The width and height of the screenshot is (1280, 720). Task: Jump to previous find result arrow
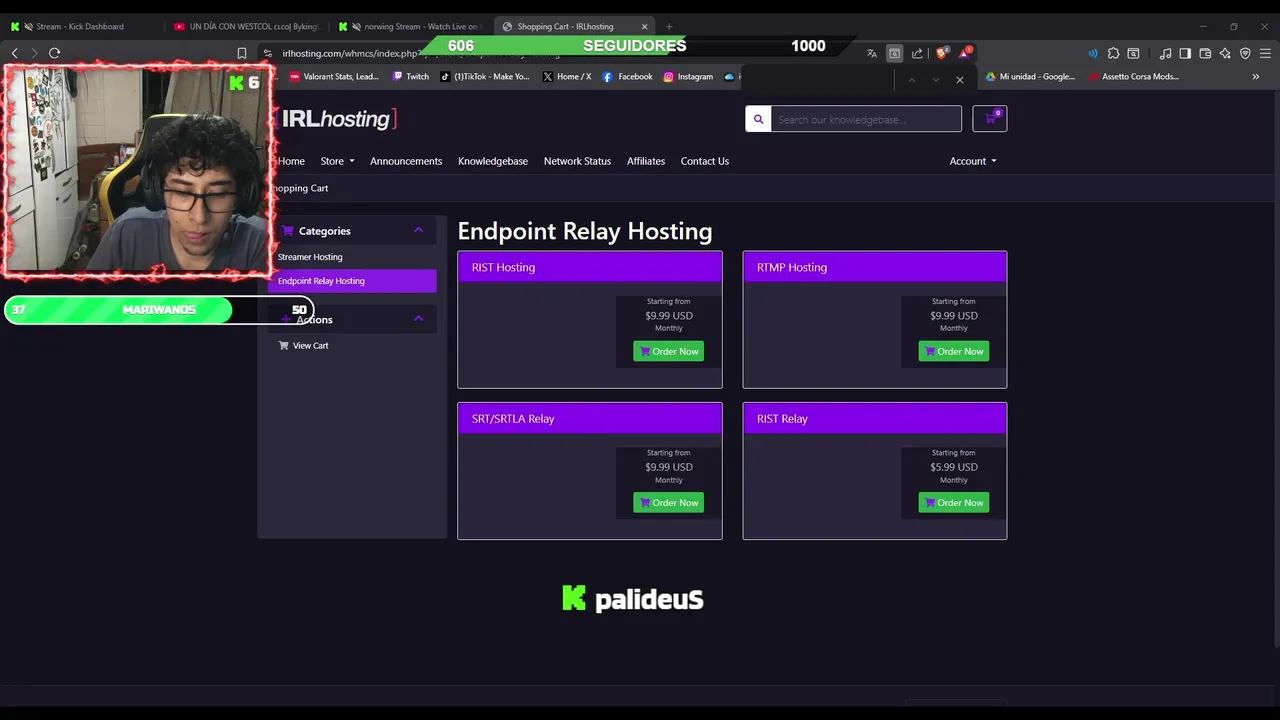point(911,80)
